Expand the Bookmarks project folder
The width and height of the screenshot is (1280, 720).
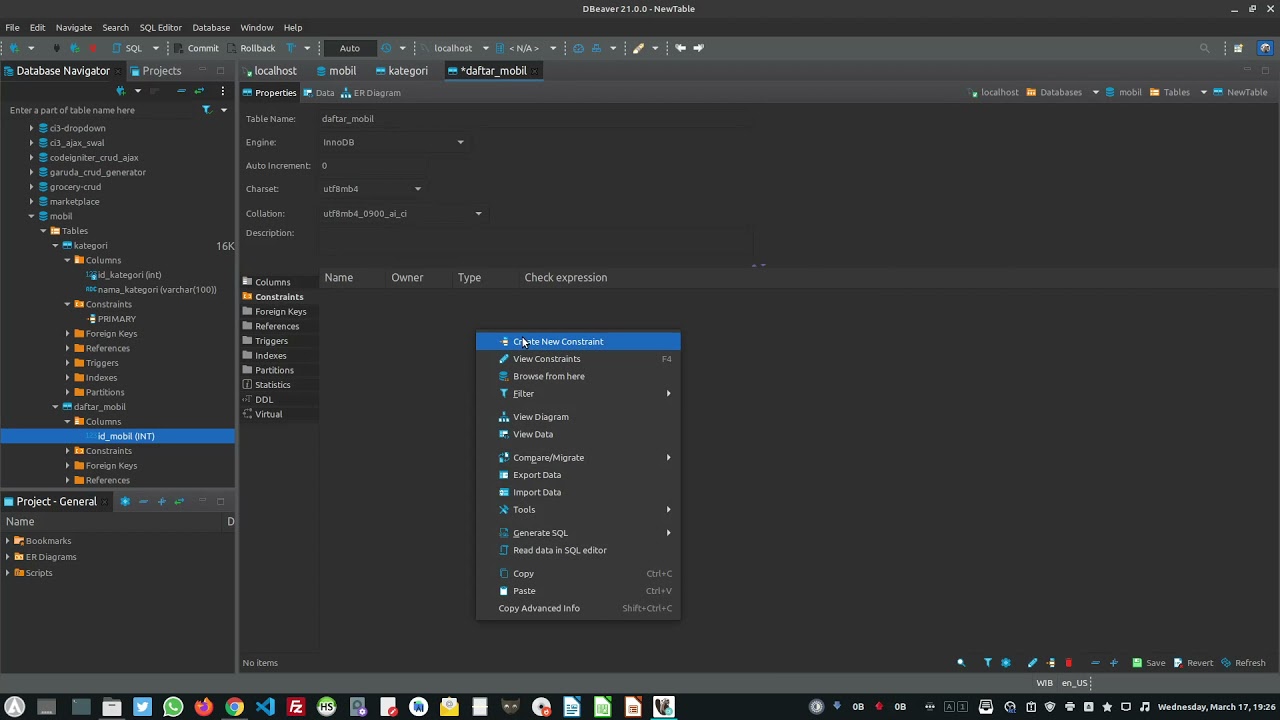point(8,541)
